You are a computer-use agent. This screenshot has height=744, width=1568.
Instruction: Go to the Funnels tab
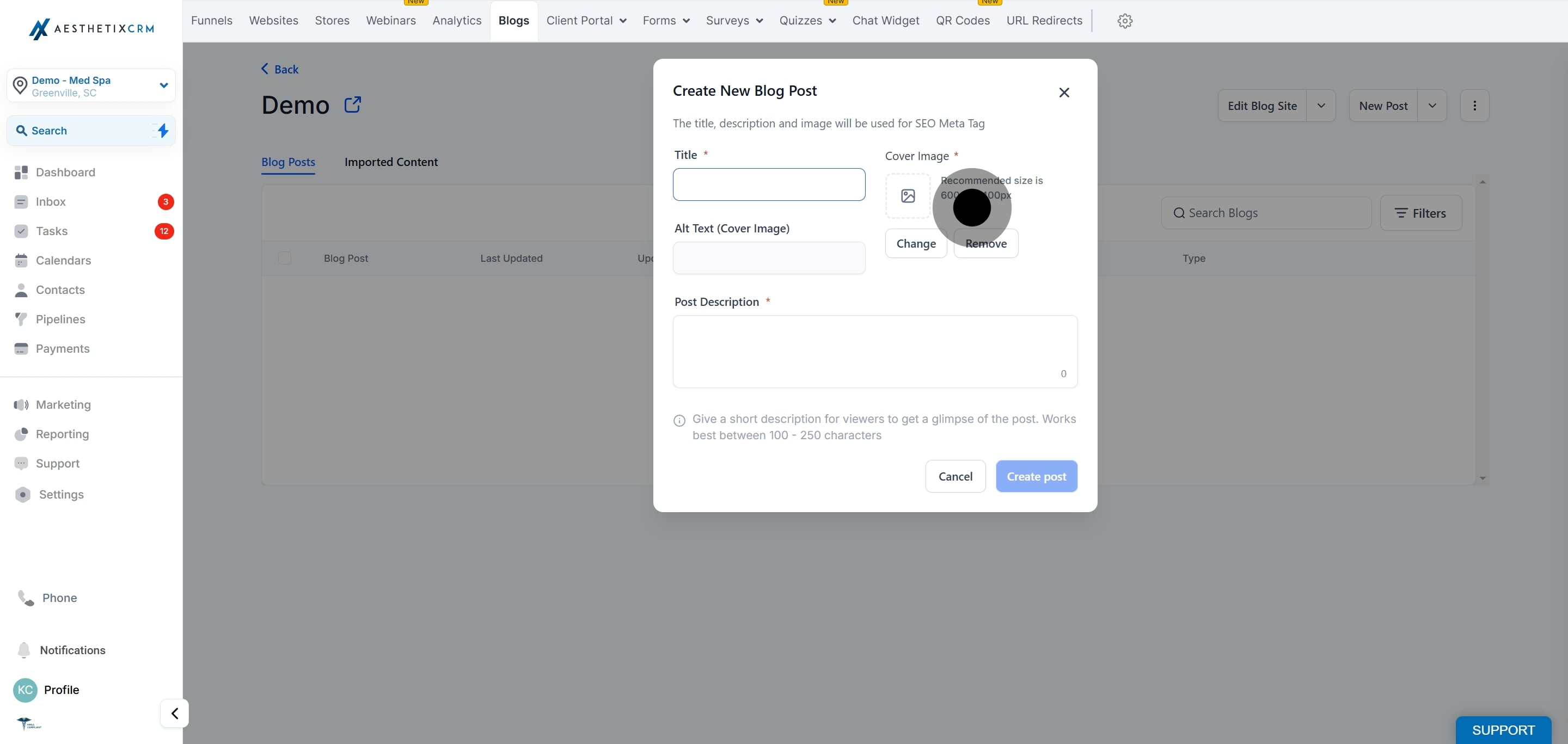point(211,21)
